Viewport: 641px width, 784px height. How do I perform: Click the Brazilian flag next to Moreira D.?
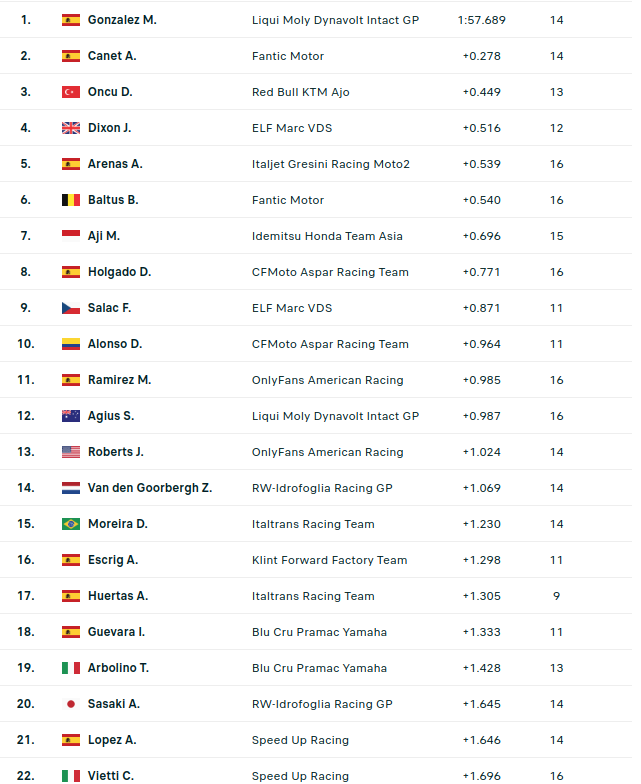pos(70,524)
